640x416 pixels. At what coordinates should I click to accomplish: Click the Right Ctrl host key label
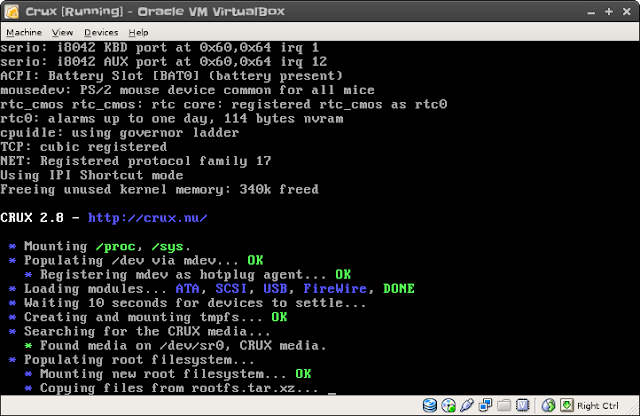598,406
